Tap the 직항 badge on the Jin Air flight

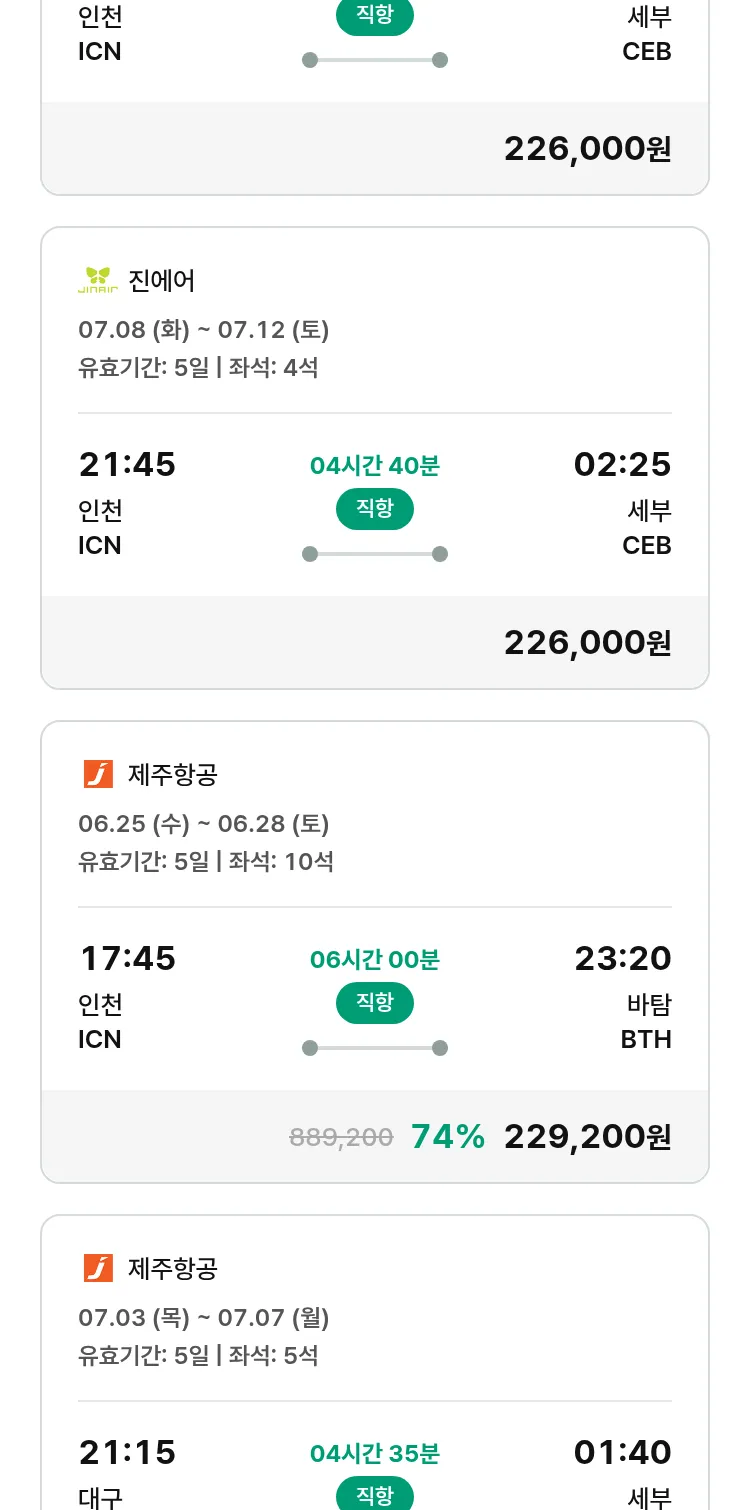[x=375, y=509]
